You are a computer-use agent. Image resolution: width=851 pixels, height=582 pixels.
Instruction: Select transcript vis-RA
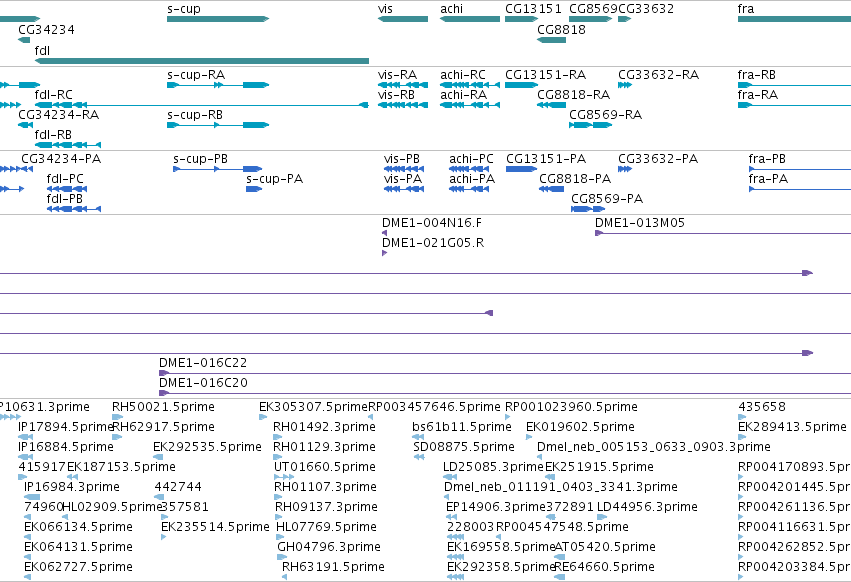(x=403, y=85)
